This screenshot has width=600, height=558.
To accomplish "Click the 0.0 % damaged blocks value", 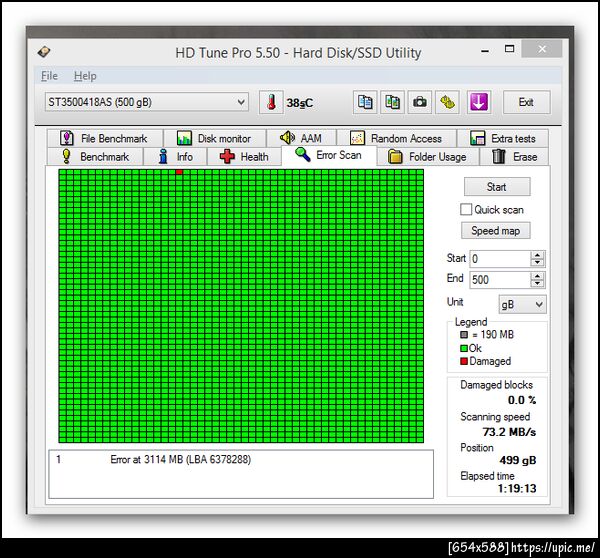I will tap(522, 400).
